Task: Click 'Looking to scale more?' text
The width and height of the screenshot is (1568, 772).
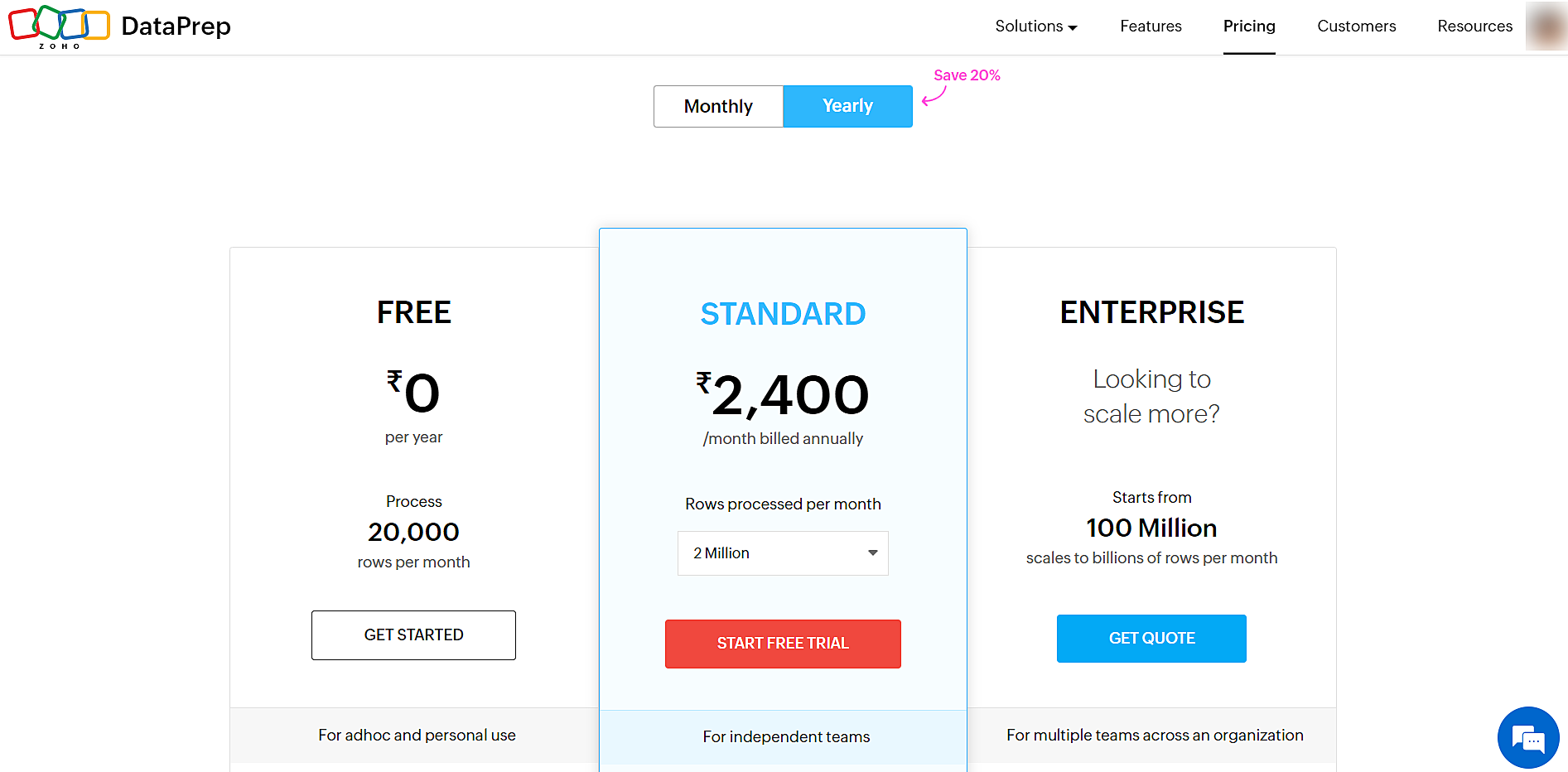Action: (x=1151, y=396)
